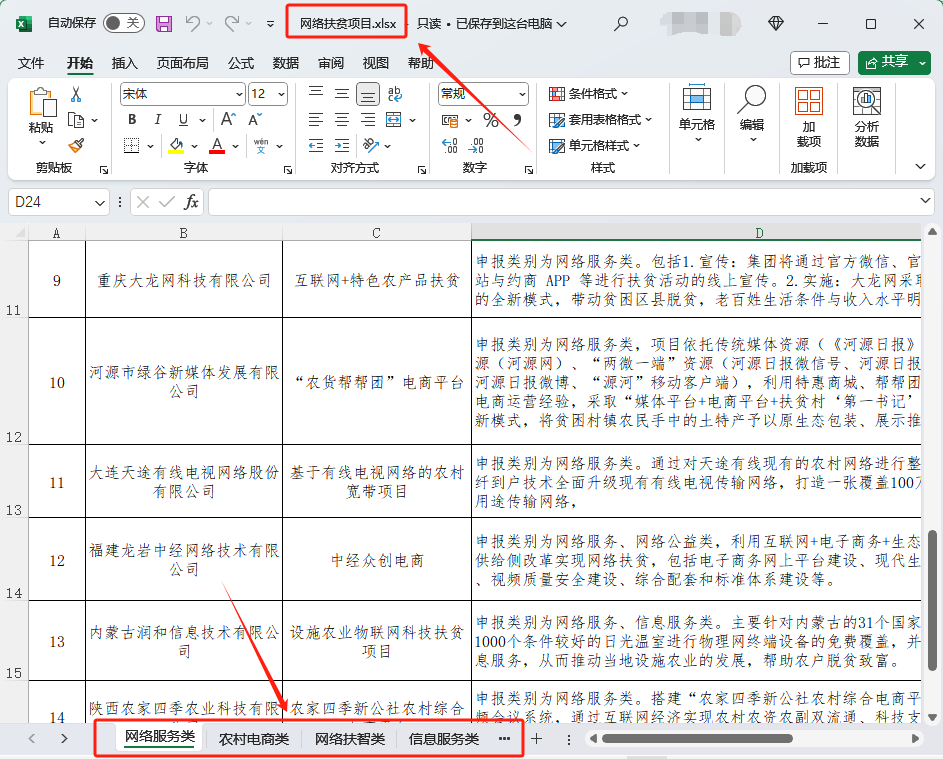Click the Increase Font Size icon

(226, 118)
